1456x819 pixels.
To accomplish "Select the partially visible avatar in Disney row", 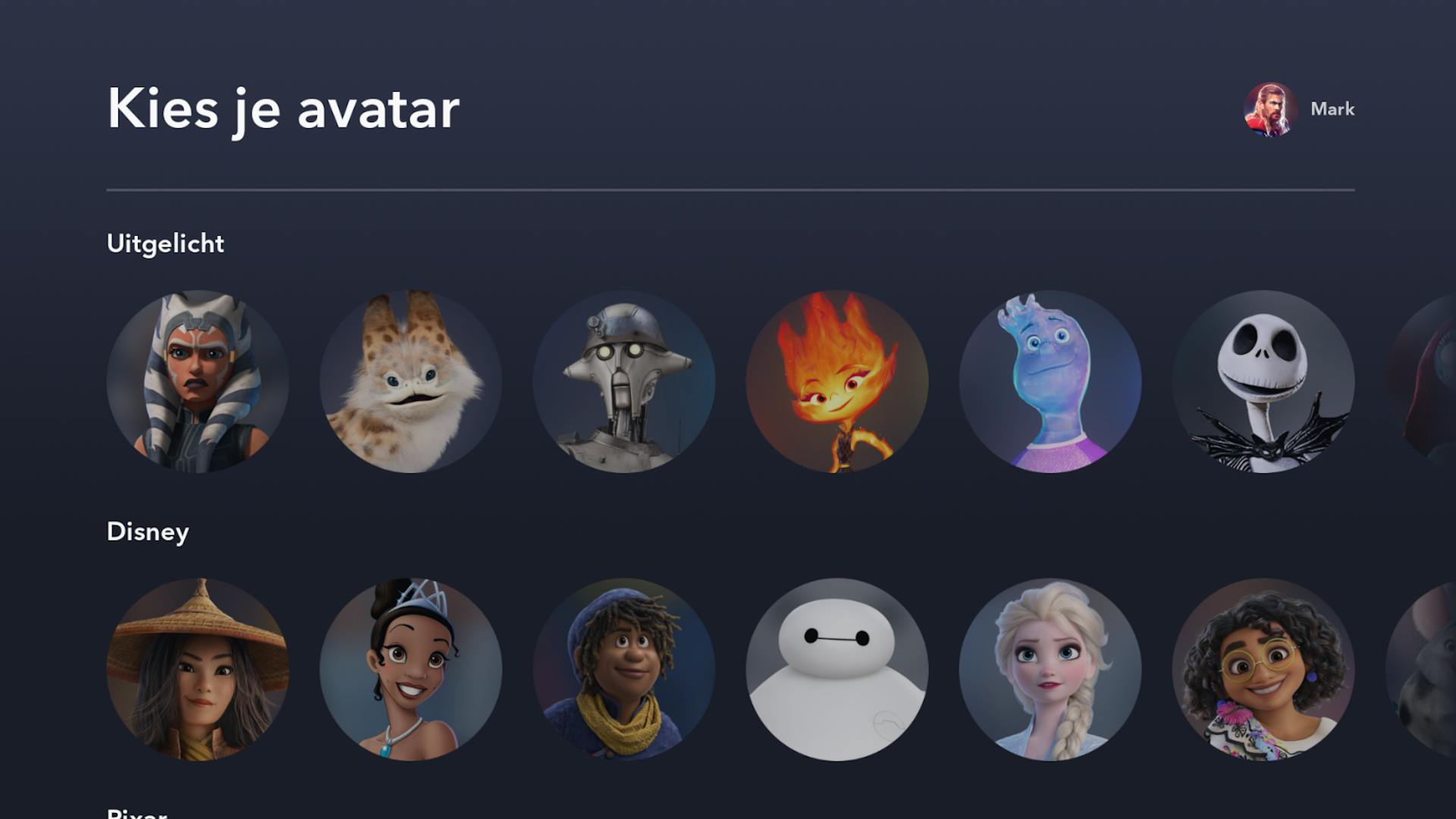I will 1422,670.
